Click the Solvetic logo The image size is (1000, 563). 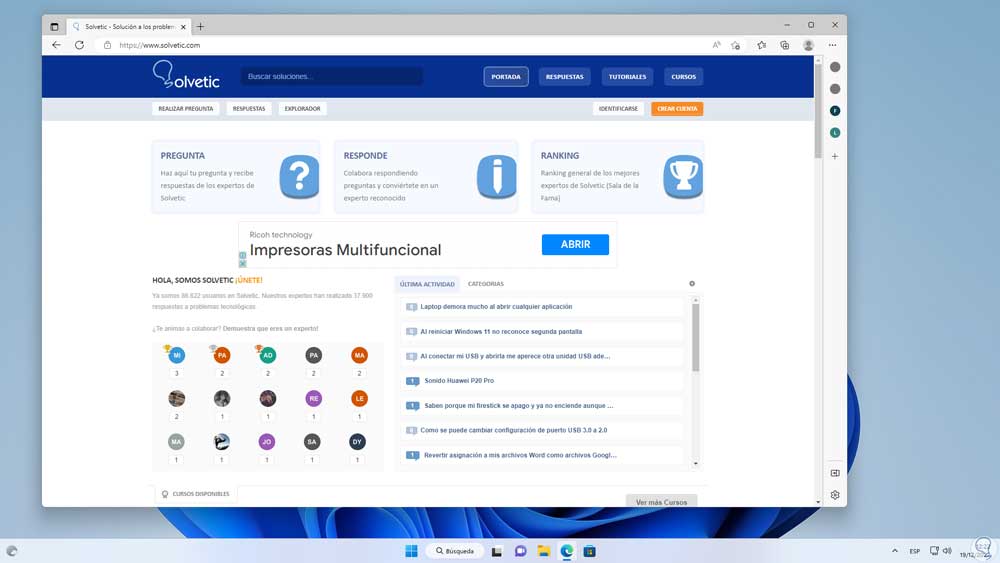(x=186, y=75)
